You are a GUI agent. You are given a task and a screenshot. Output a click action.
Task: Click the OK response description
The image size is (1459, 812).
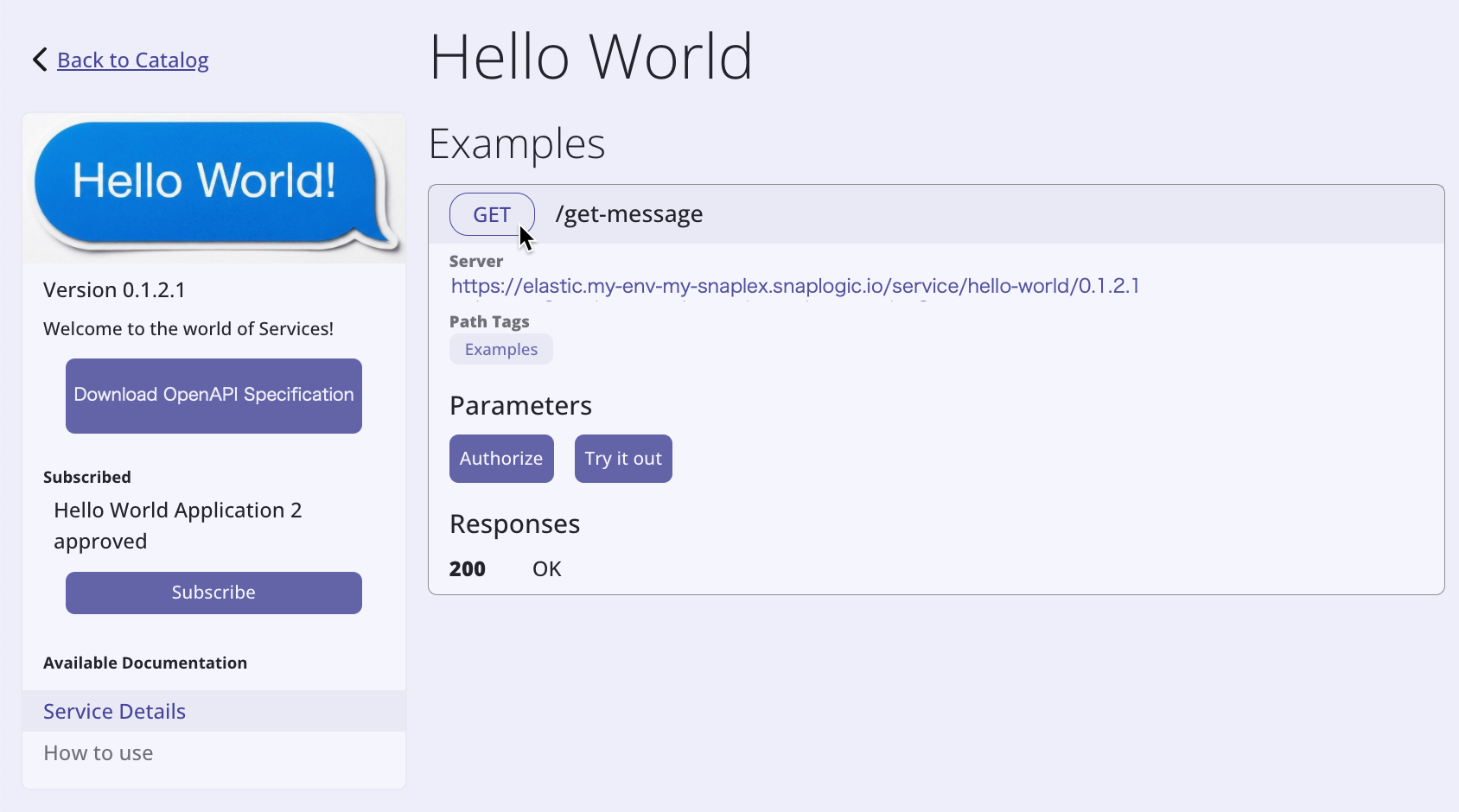[x=546, y=569]
